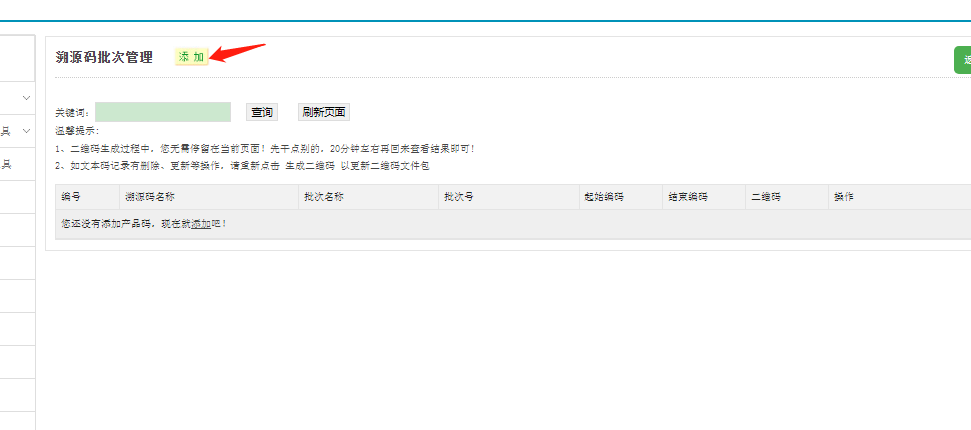
Task: Click the green keyword search input field
Action: pyautogui.click(x=163, y=112)
